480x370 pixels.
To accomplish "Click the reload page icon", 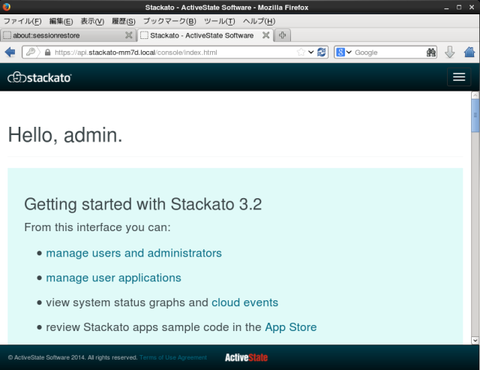I will click(321, 52).
